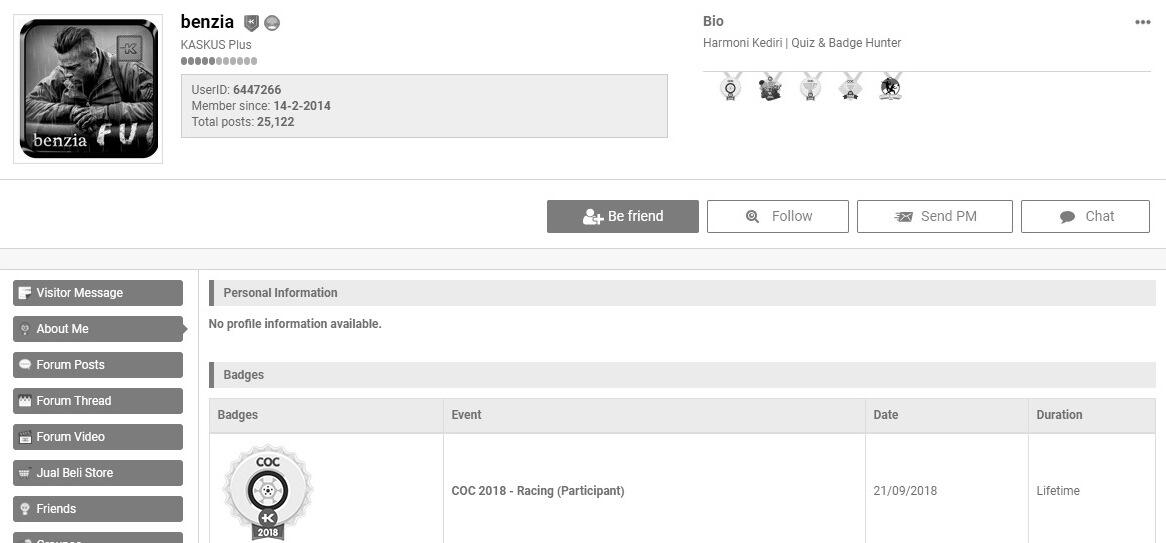Open the second medal badge under Bio

click(x=770, y=88)
